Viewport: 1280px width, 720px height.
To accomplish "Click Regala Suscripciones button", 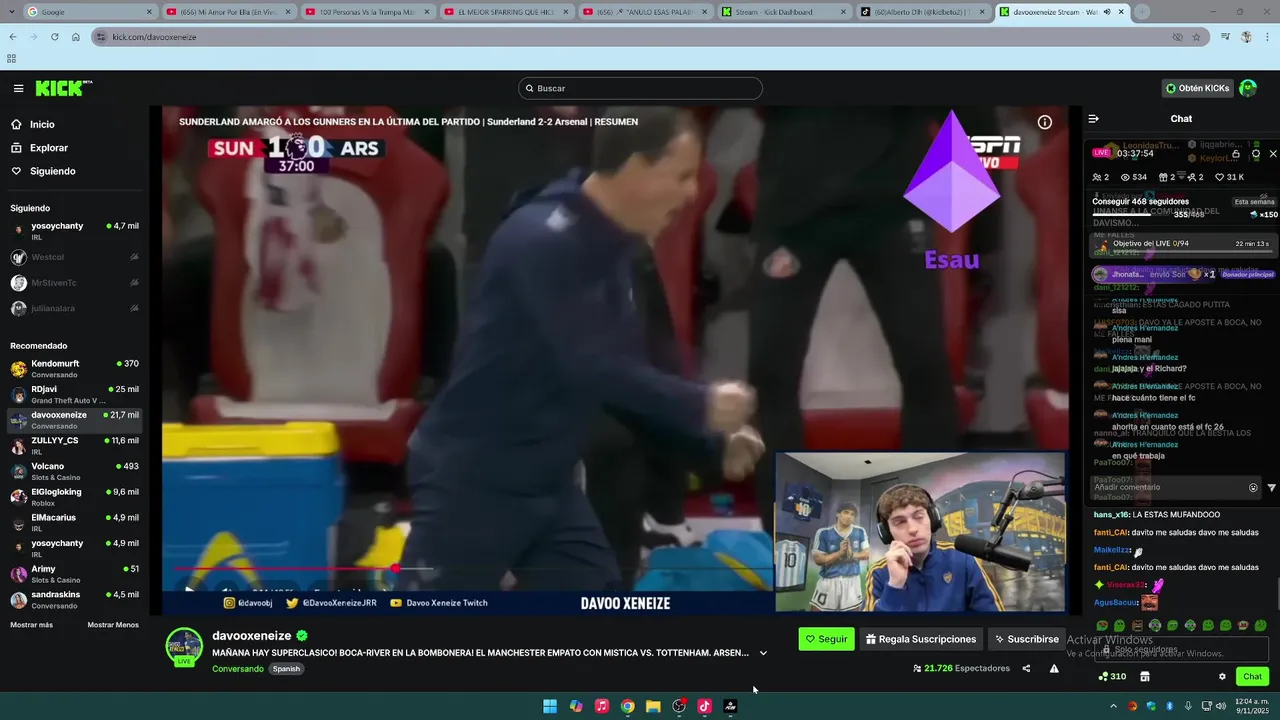I will click(921, 639).
